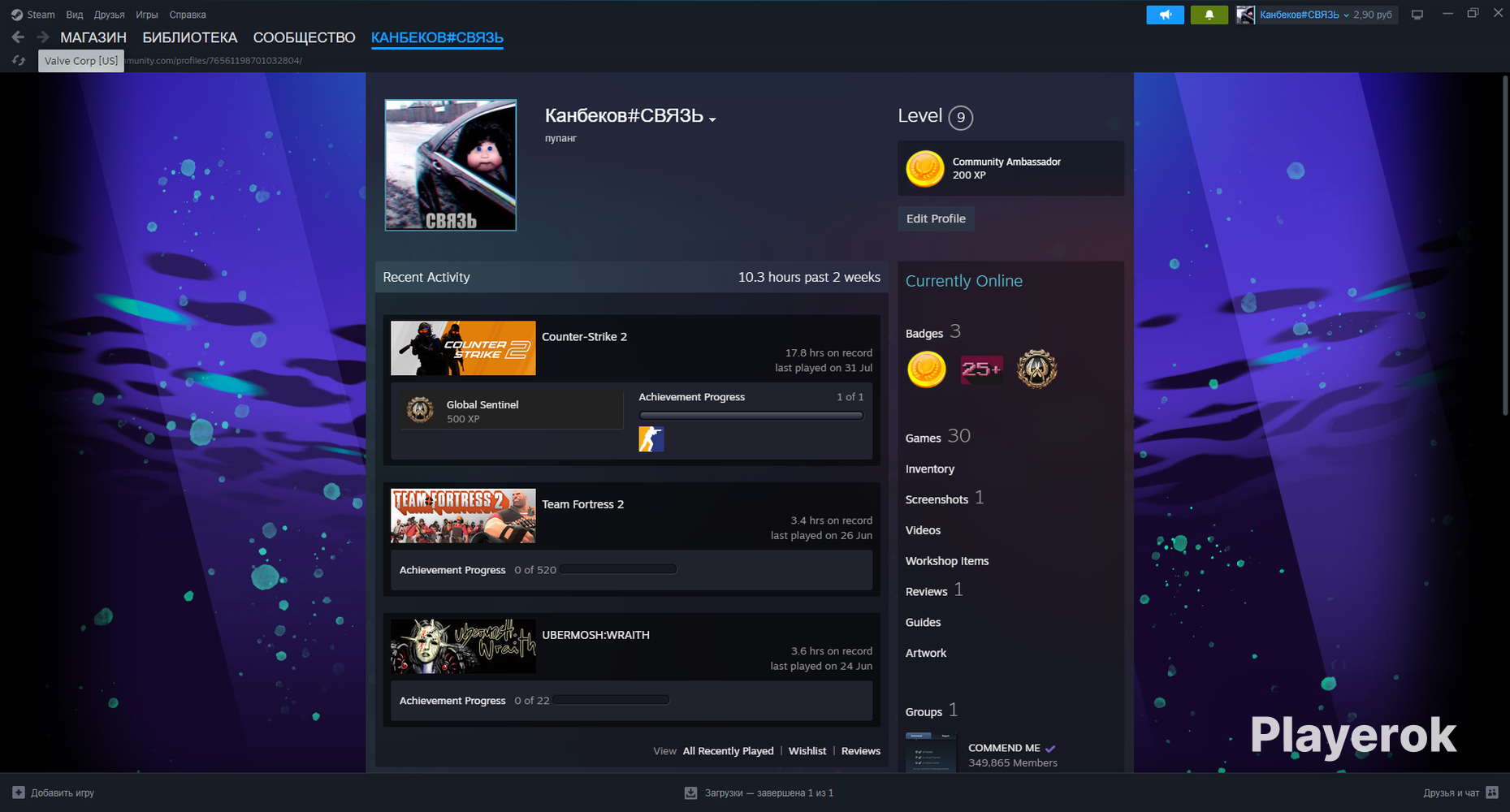Switch to the МАГАЗИН tab
1510x812 pixels.
(x=93, y=37)
